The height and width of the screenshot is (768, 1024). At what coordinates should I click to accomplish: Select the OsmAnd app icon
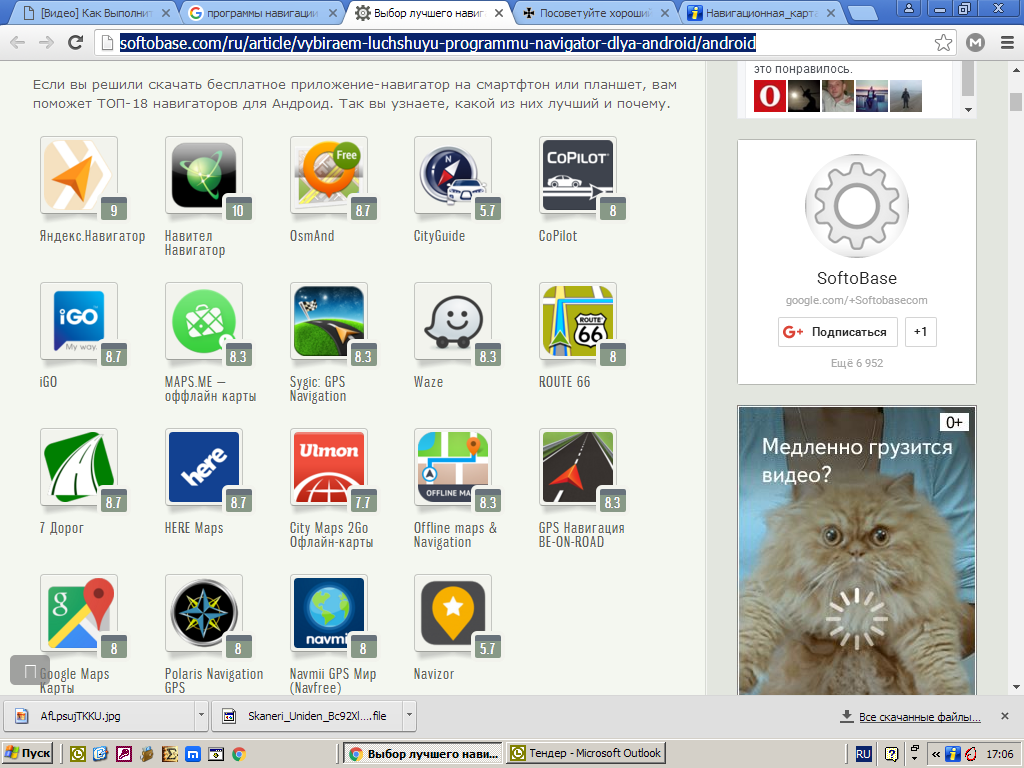(329, 176)
